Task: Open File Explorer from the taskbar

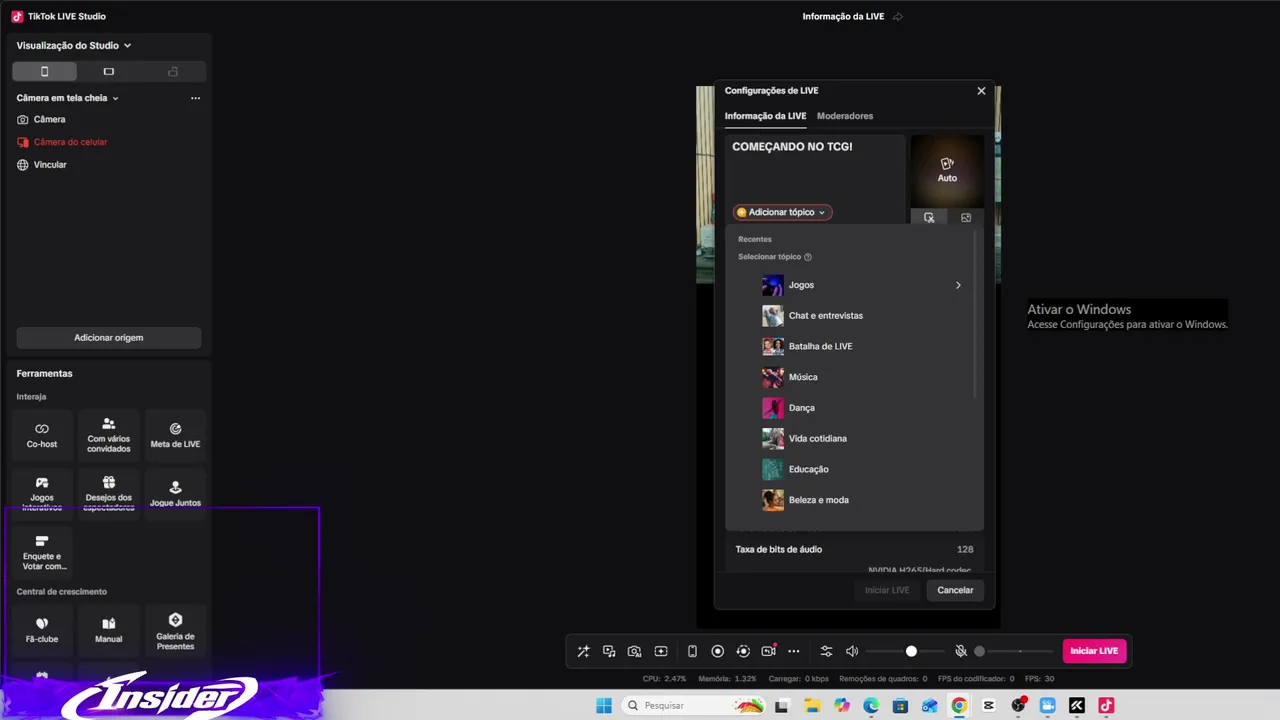Action: coord(813,706)
